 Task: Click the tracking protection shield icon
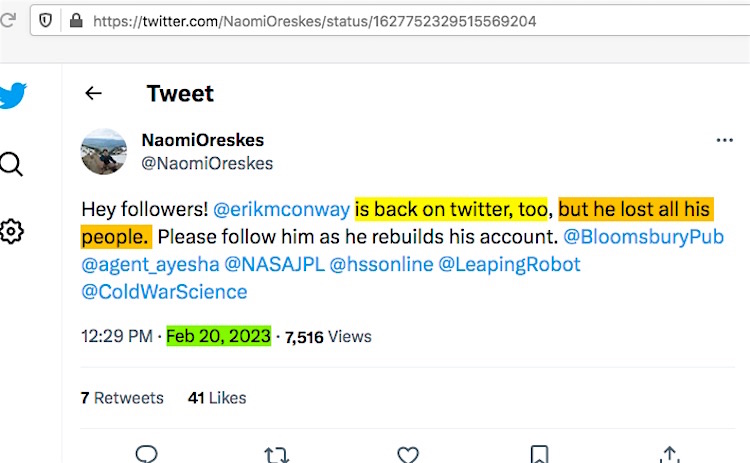[x=46, y=20]
